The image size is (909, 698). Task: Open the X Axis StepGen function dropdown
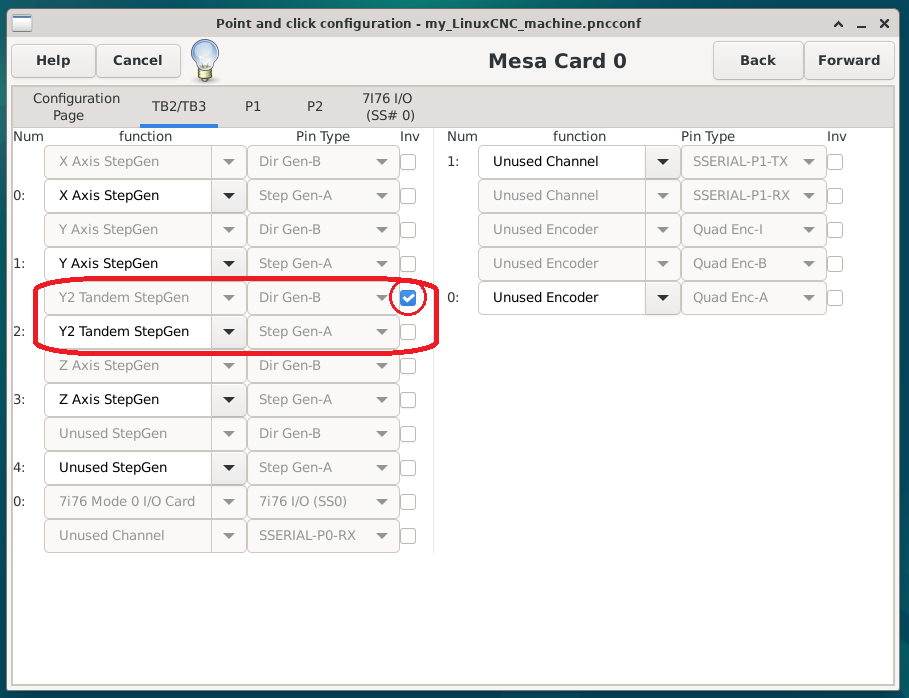[x=228, y=196]
